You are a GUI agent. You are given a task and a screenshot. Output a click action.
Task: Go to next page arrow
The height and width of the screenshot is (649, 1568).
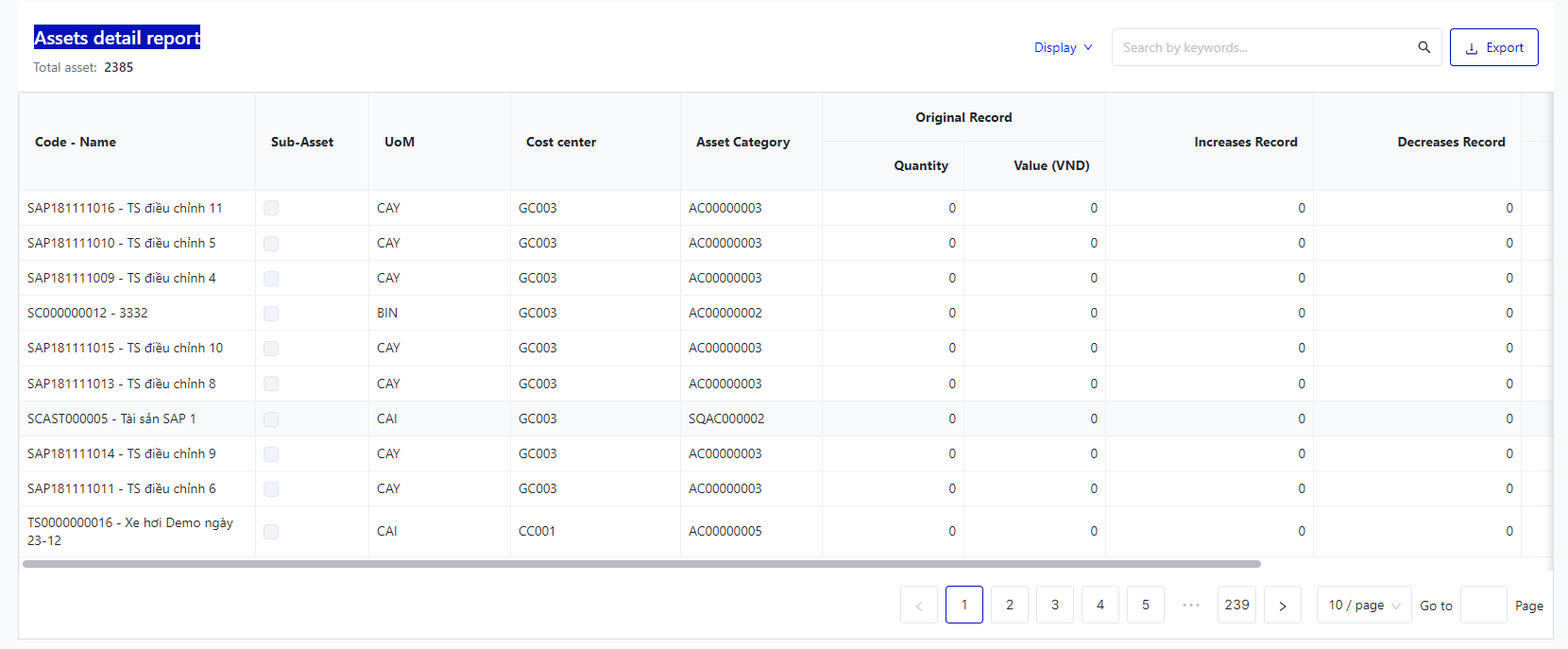(1282, 606)
